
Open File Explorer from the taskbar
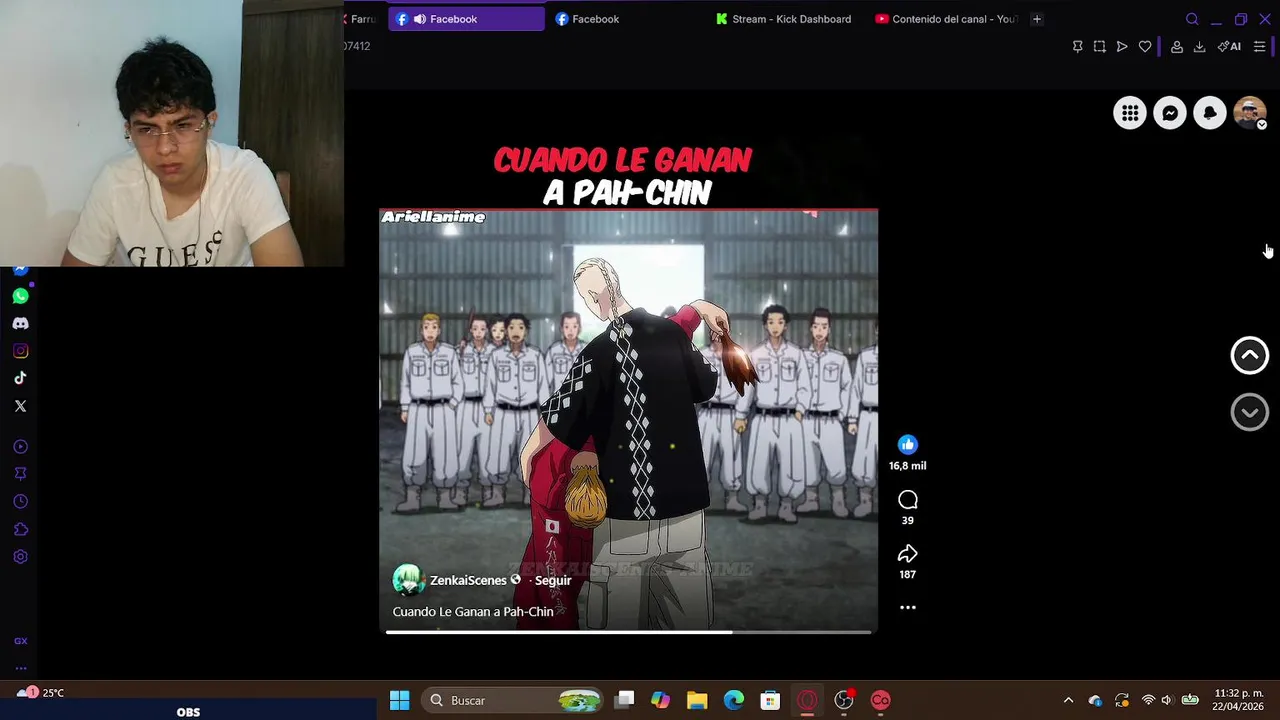[697, 700]
